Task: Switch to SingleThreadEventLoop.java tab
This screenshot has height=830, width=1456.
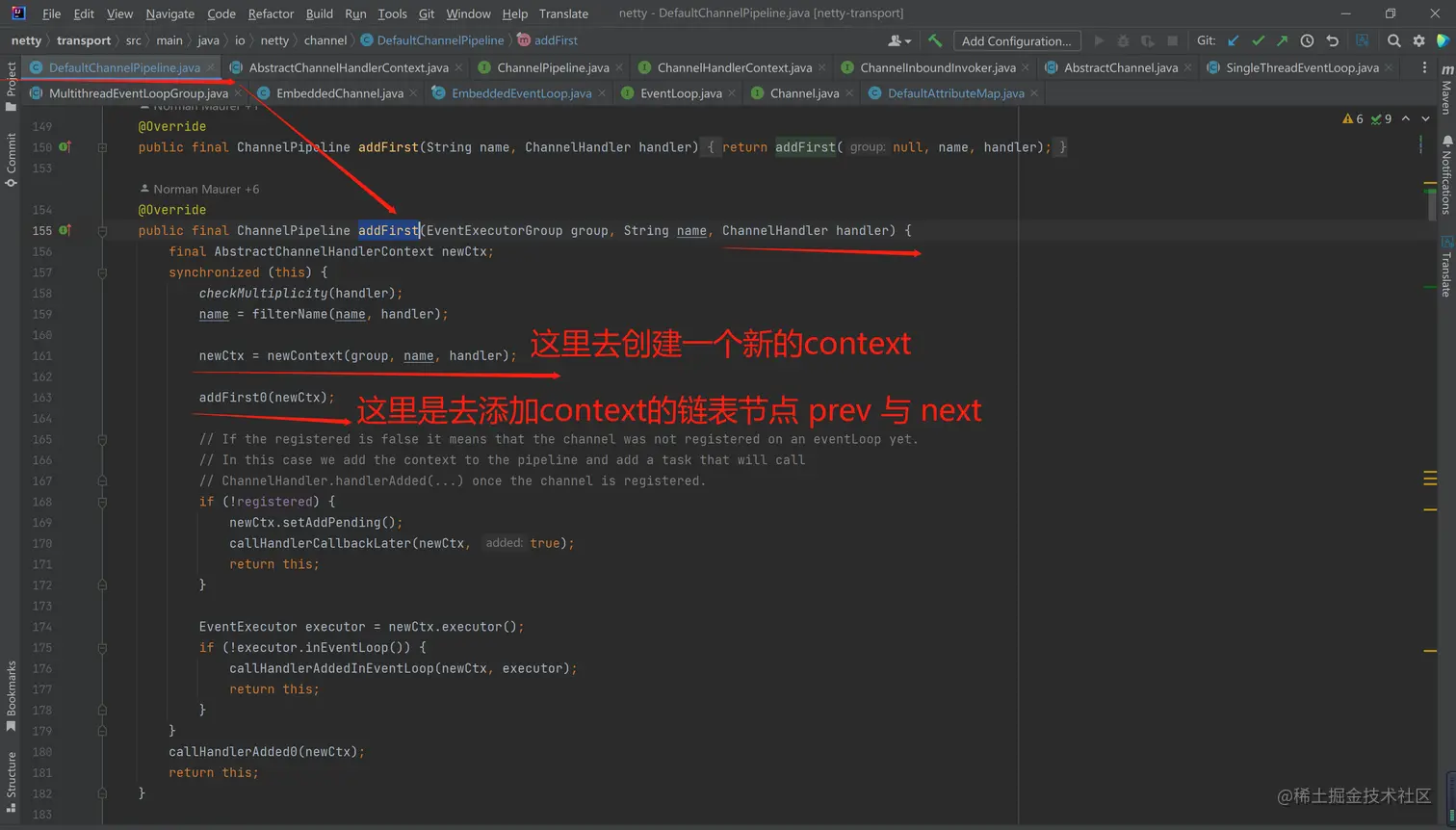Action: 1302,67
